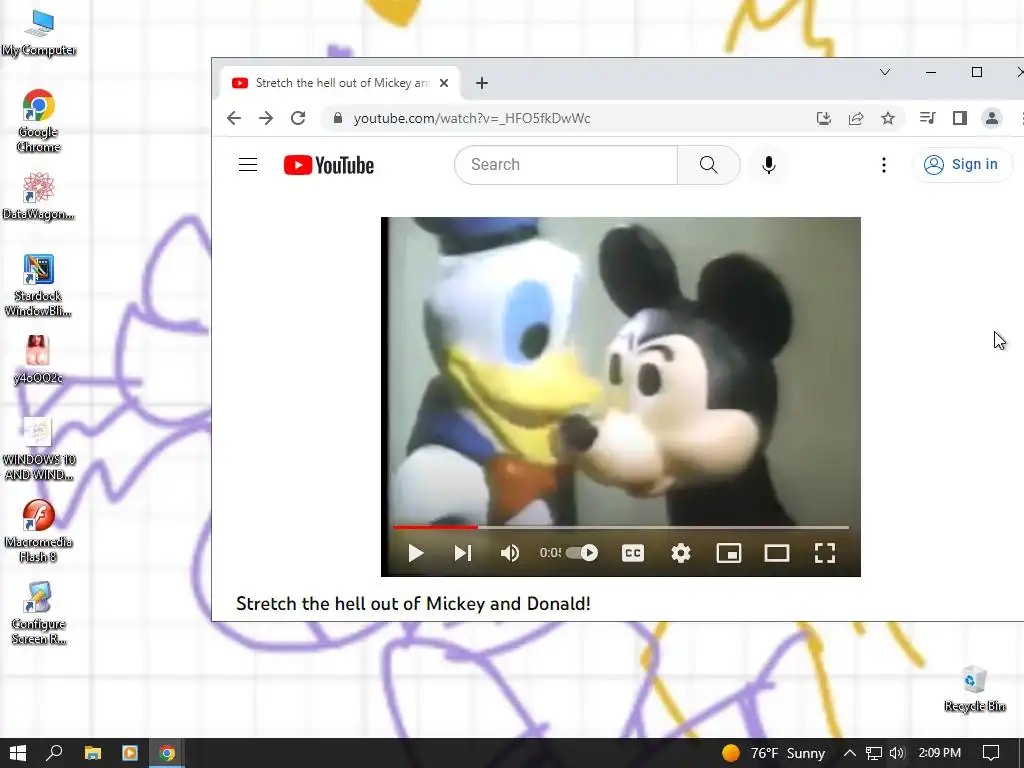Select DataWagon desktop shortcut
Viewport: 1024px width, 768px height.
(39, 196)
